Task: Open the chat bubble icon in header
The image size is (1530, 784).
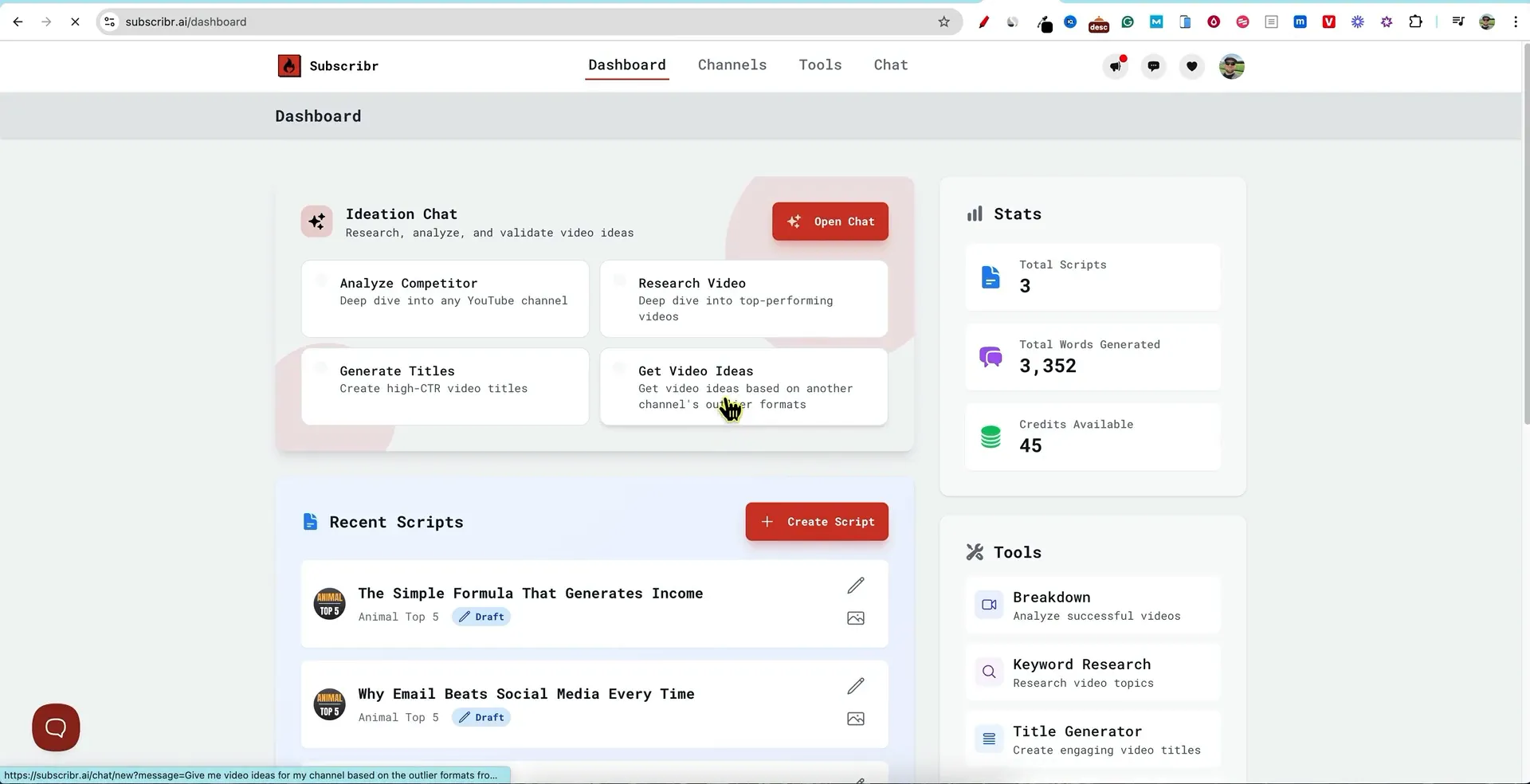Action: click(x=1154, y=66)
